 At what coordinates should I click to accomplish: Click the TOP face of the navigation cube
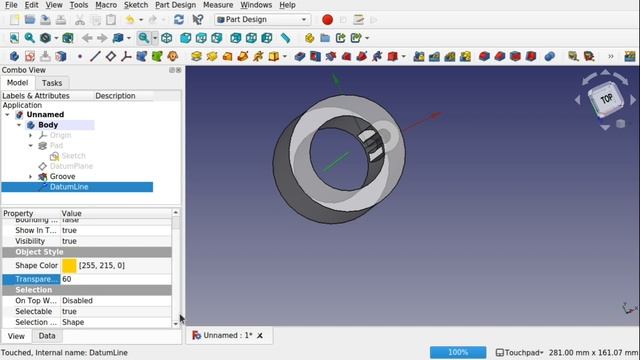[x=606, y=98]
